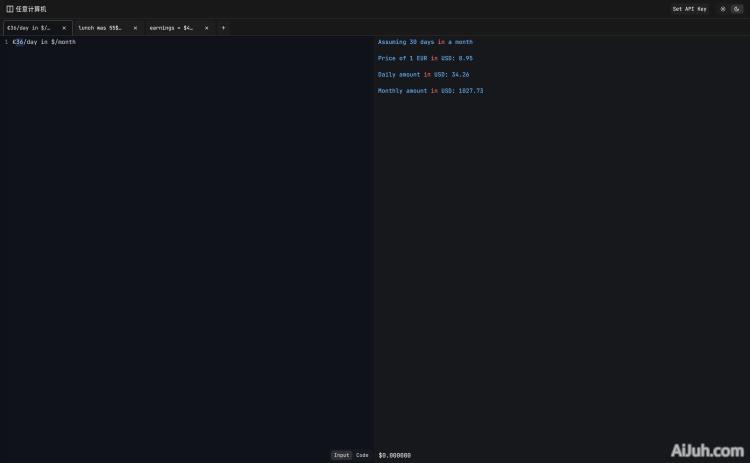Switch to the 'earnings = $4…' tab
Screen dimensions: 750x463
(x=171, y=28)
